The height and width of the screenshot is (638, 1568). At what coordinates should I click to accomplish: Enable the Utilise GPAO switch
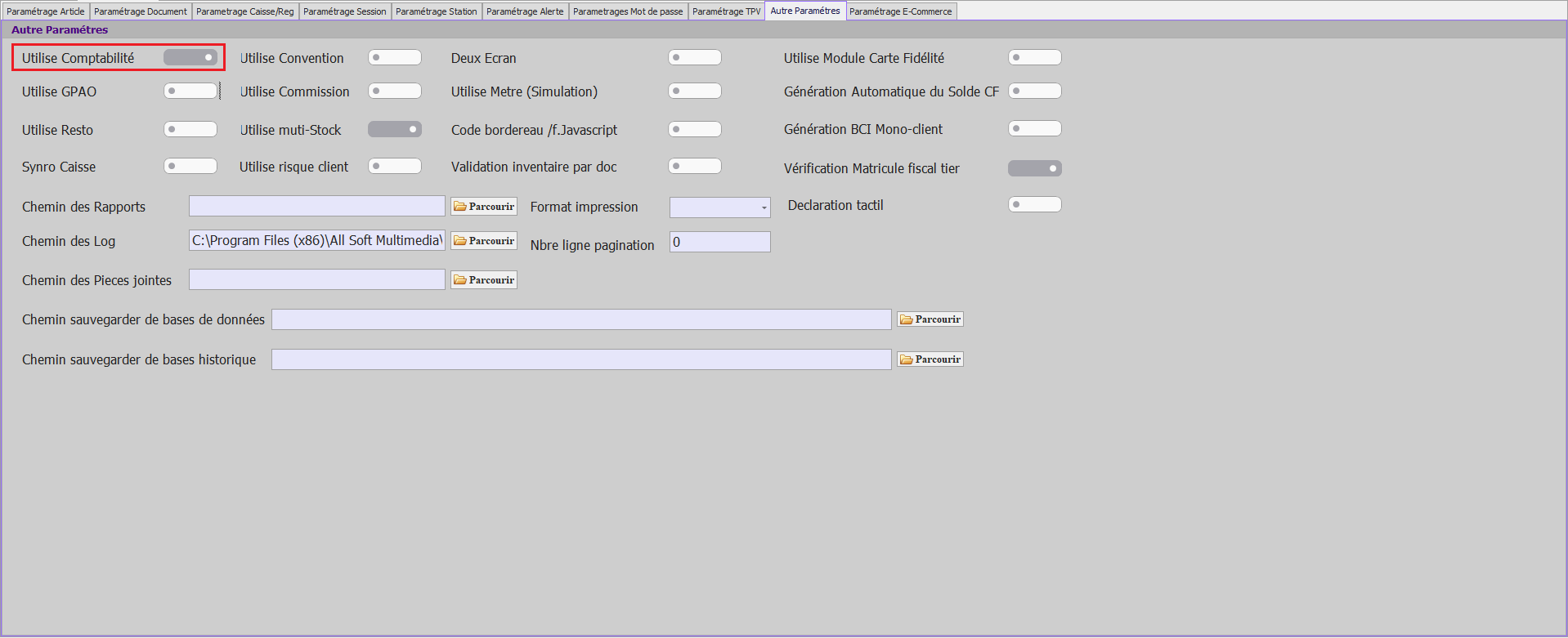click(x=190, y=91)
